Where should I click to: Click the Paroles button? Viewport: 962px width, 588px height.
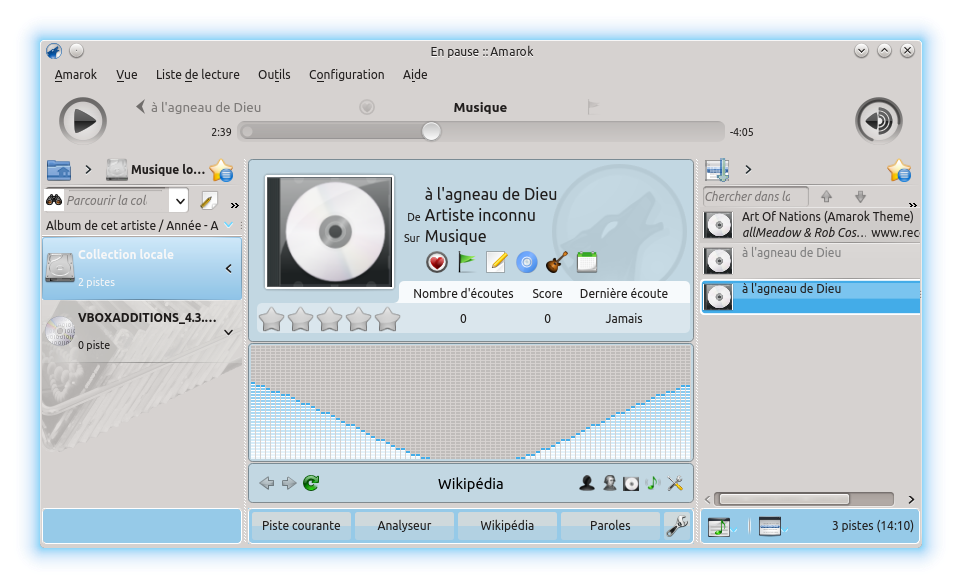(x=610, y=525)
